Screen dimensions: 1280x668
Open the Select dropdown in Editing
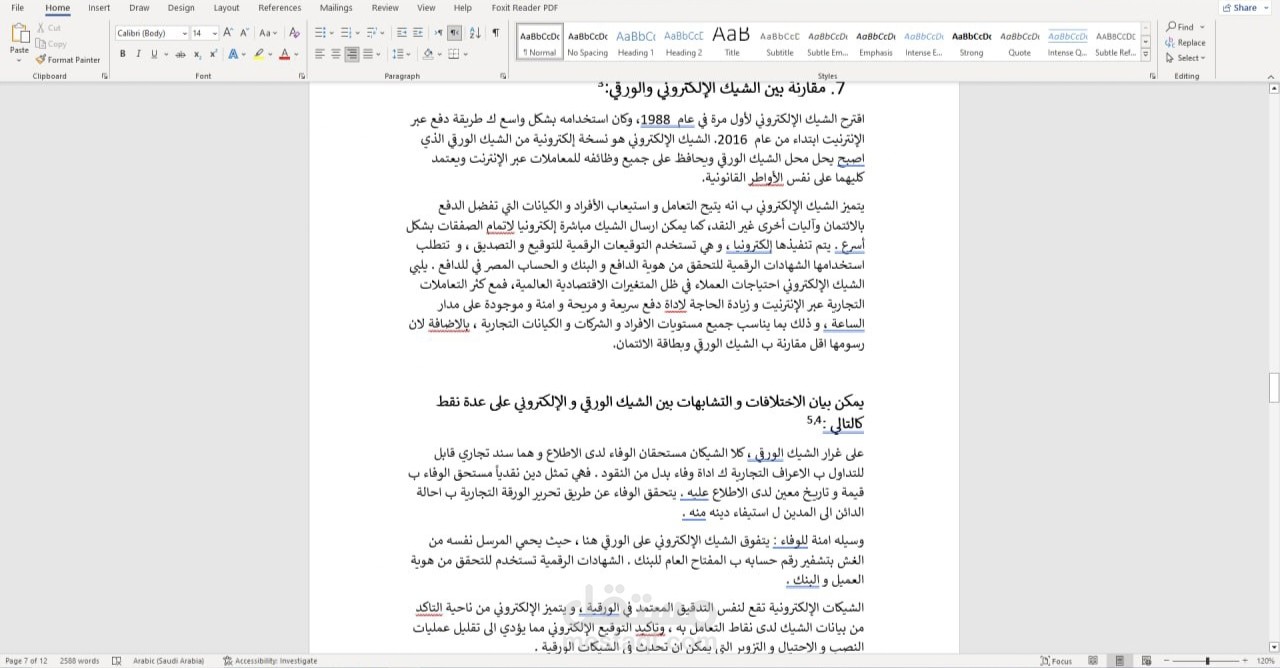coord(1185,58)
